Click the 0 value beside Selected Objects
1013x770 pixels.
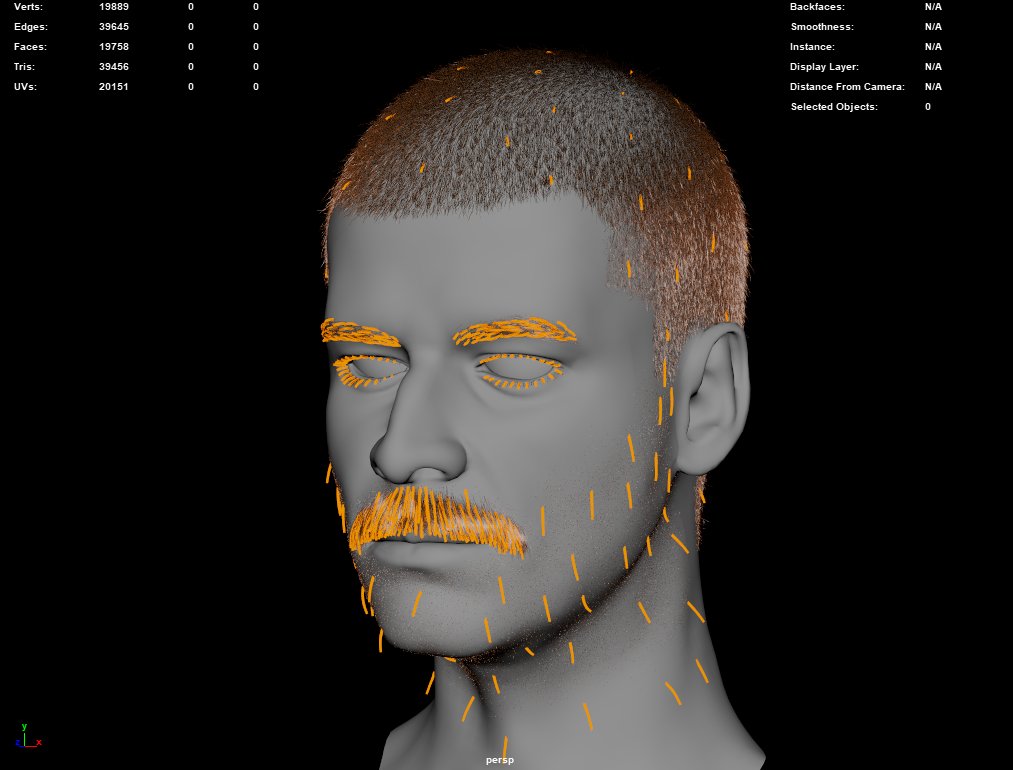[x=928, y=107]
